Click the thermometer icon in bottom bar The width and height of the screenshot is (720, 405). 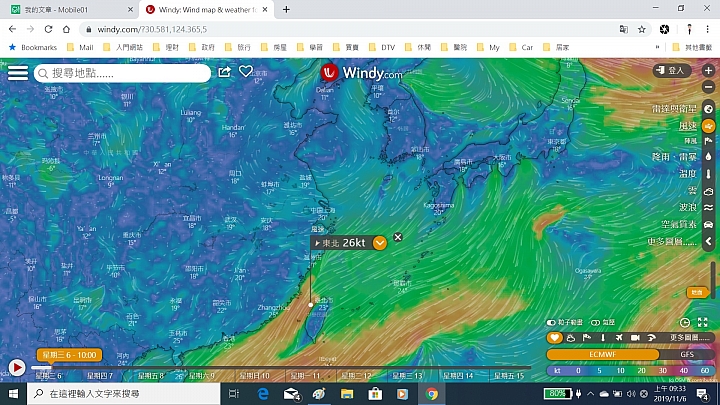pyautogui.click(x=603, y=338)
